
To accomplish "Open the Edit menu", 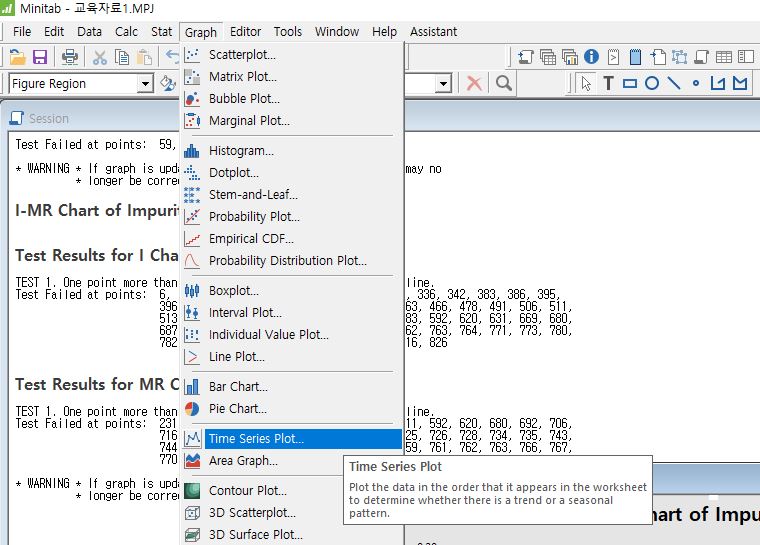I will [x=54, y=32].
